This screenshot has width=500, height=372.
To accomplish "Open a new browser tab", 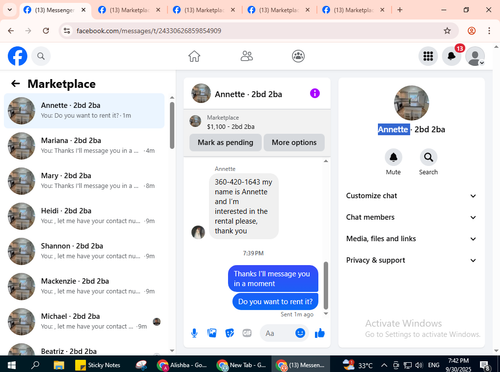I will pos(400,10).
